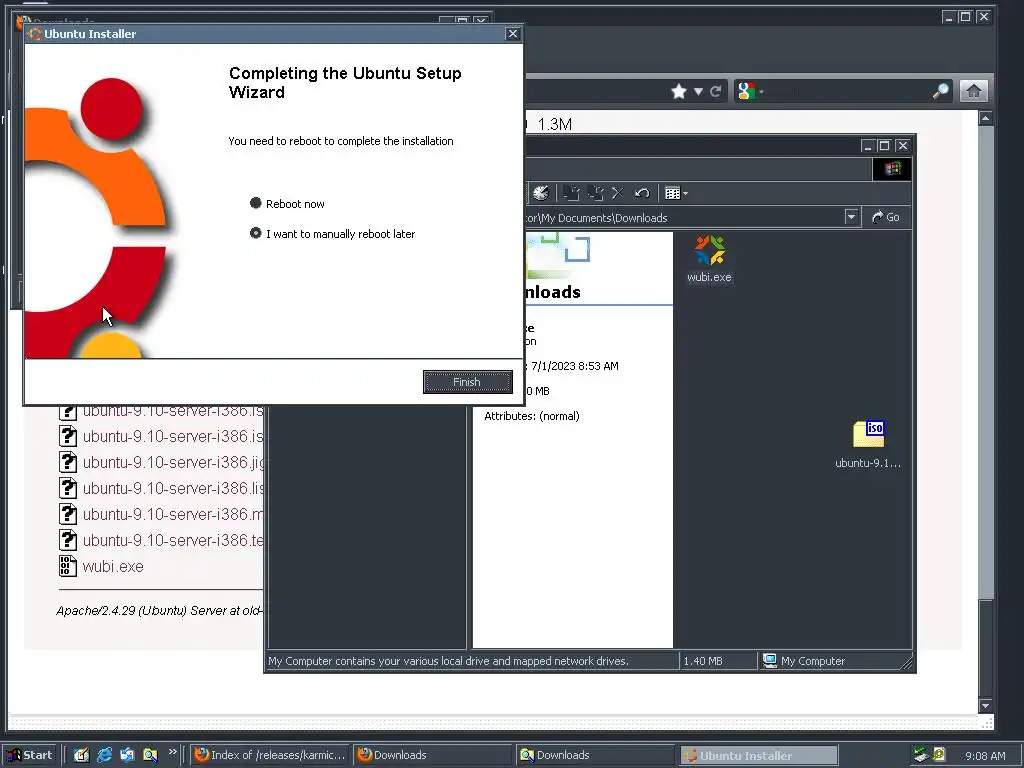This screenshot has width=1024, height=768.
Task: Click the second system tray icon
Action: point(939,755)
